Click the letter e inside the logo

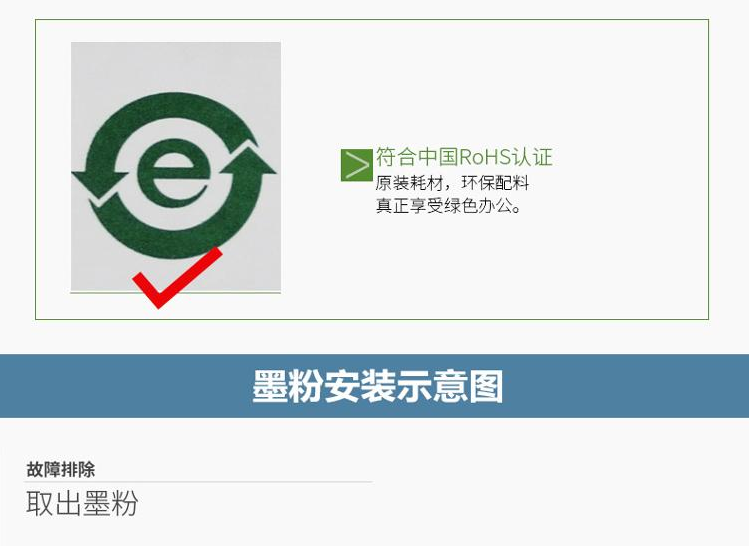click(174, 173)
